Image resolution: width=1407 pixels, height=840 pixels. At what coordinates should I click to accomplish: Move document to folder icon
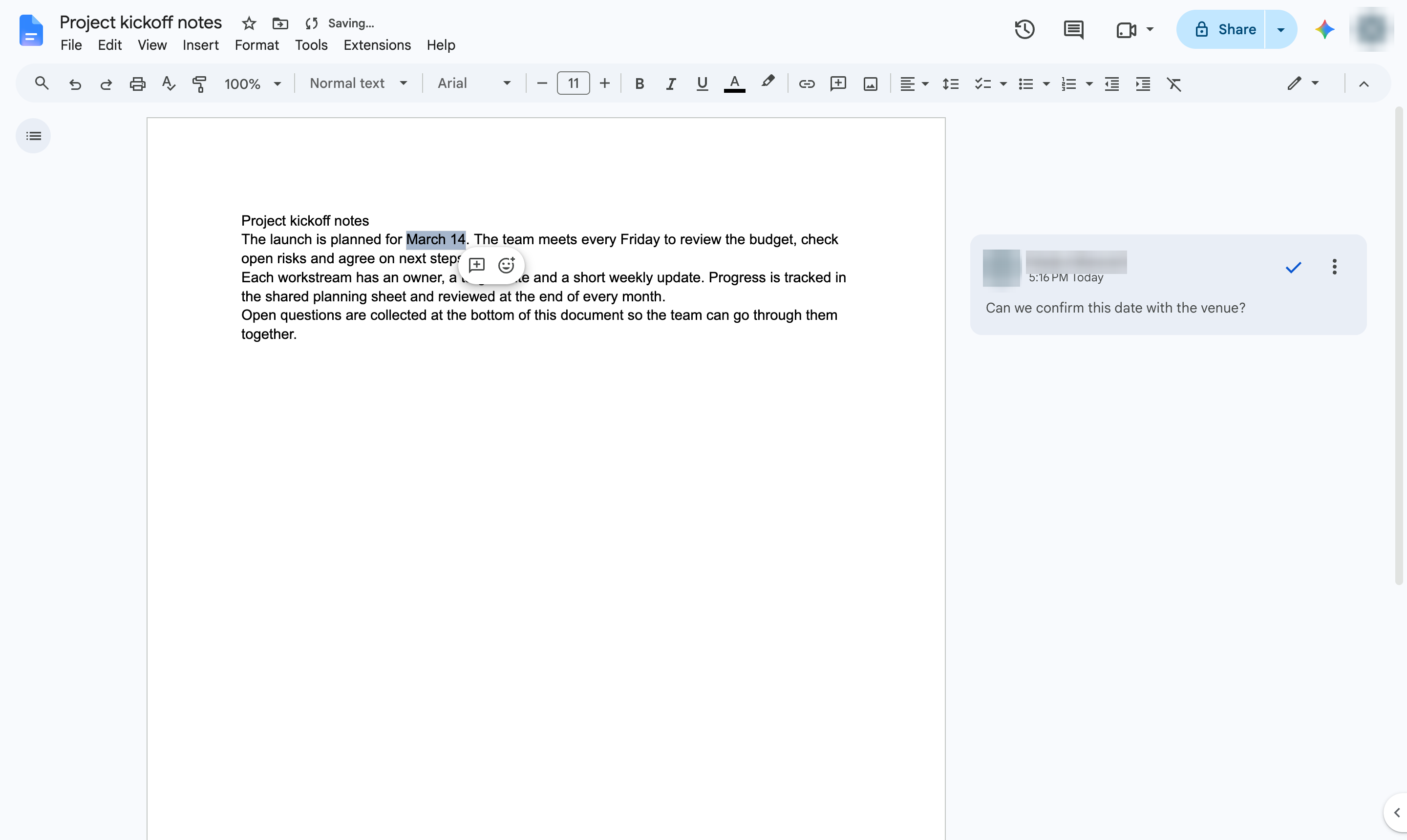[x=280, y=23]
